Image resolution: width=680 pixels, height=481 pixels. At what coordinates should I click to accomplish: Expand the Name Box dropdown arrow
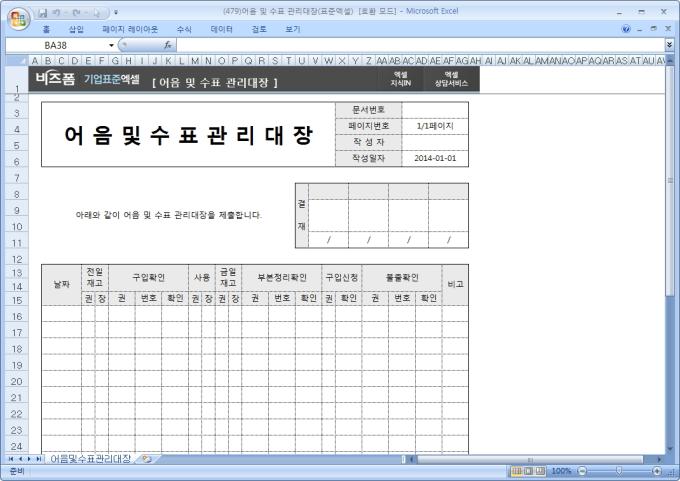click(111, 45)
